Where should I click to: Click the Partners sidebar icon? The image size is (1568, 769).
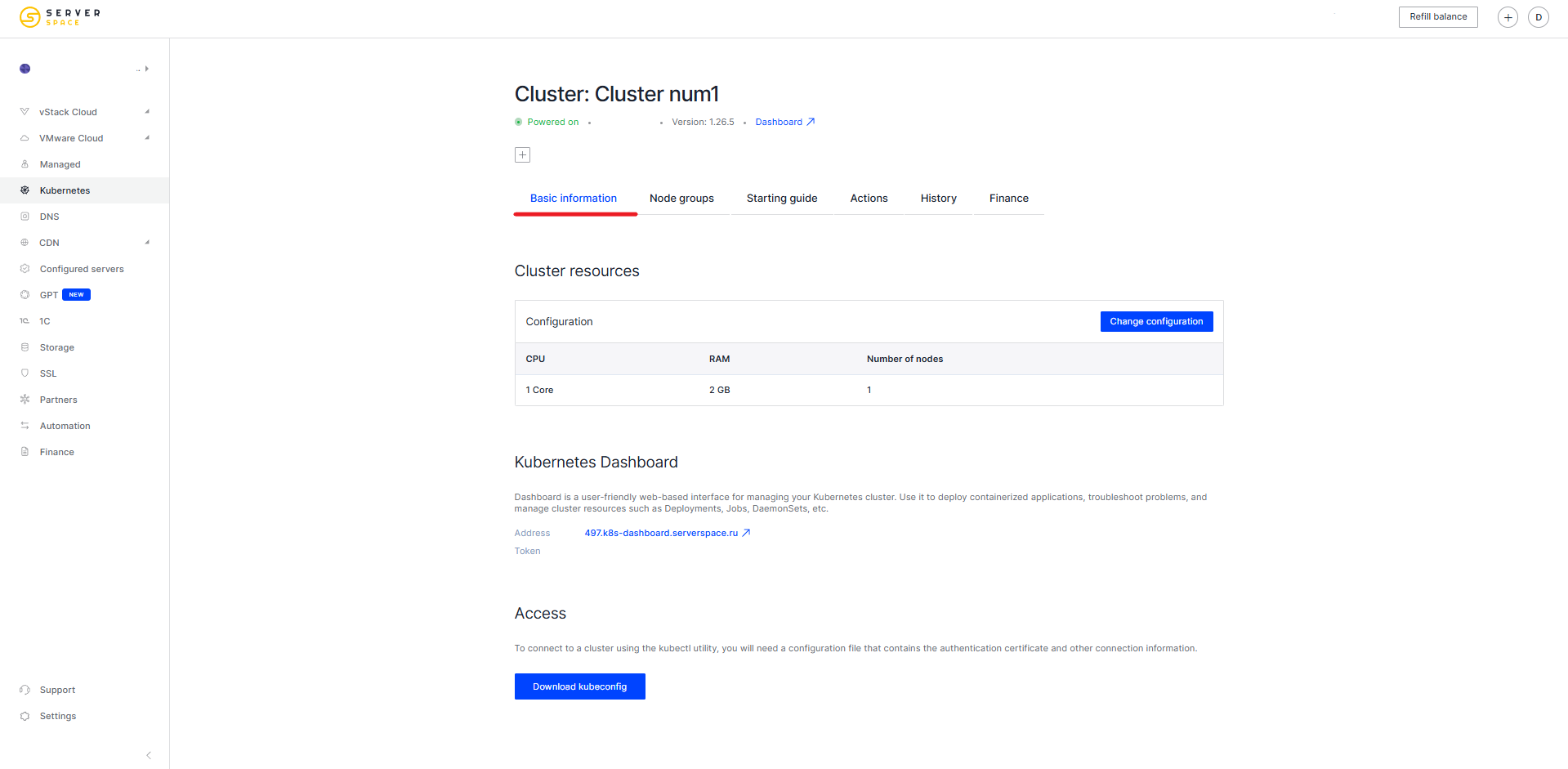click(25, 400)
